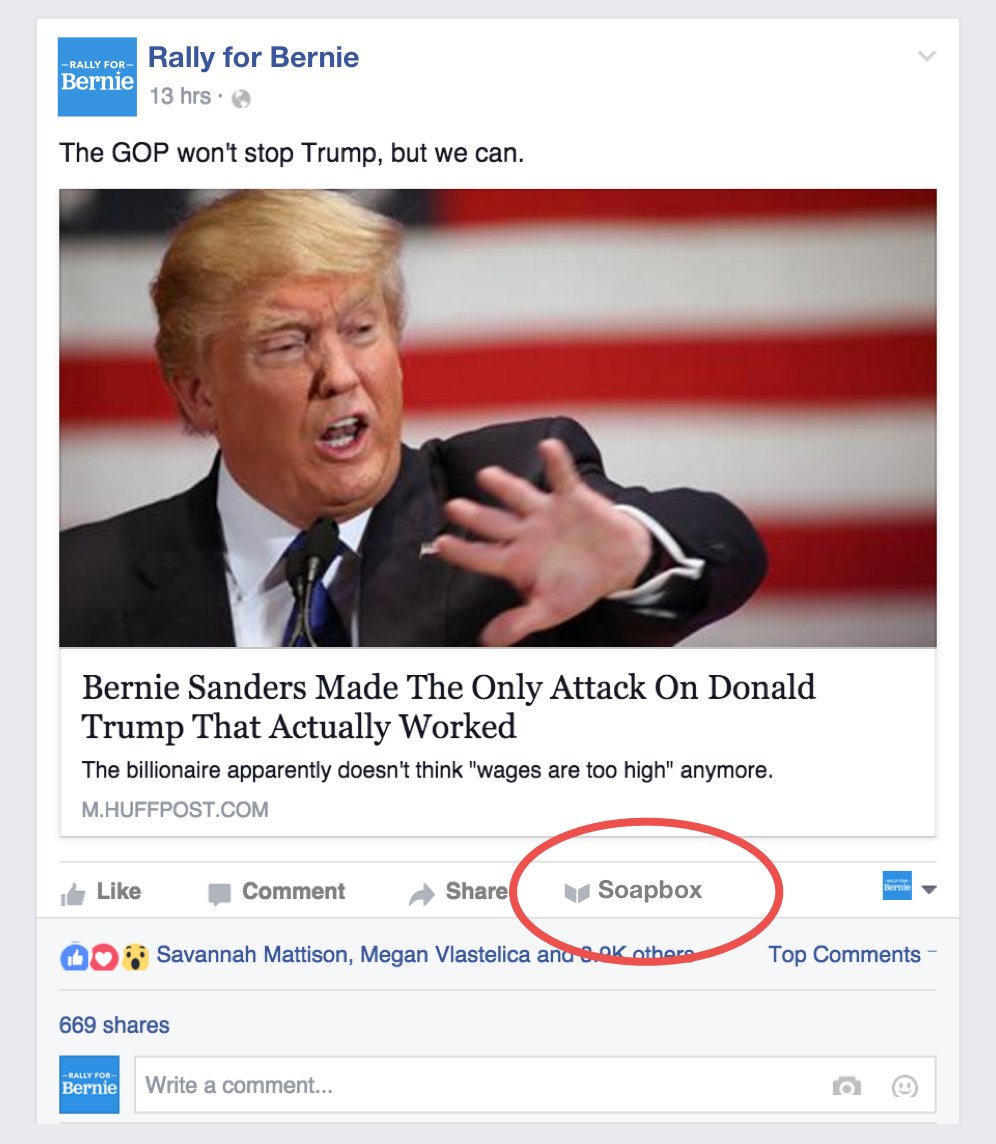
Task: Click the Write a comment field
Action: click(535, 1085)
